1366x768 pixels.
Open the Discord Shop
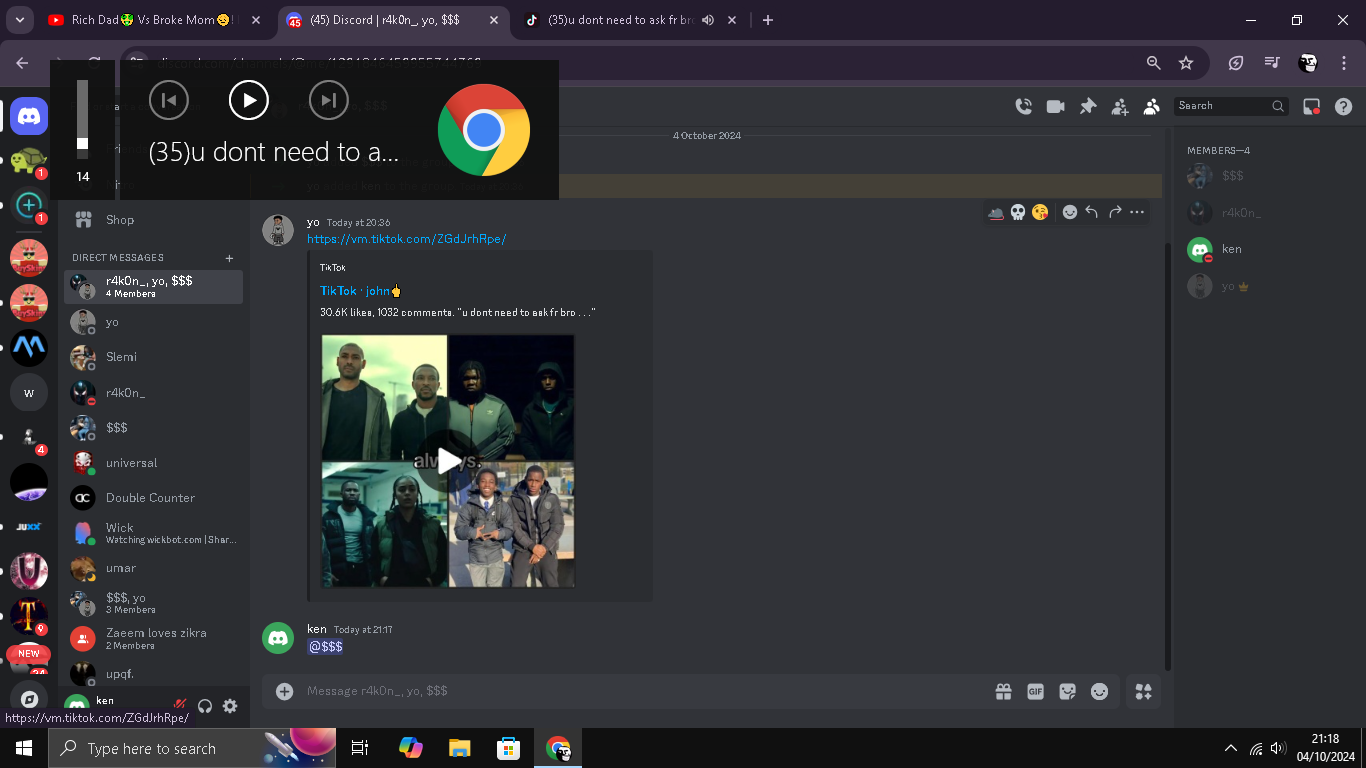(153, 220)
